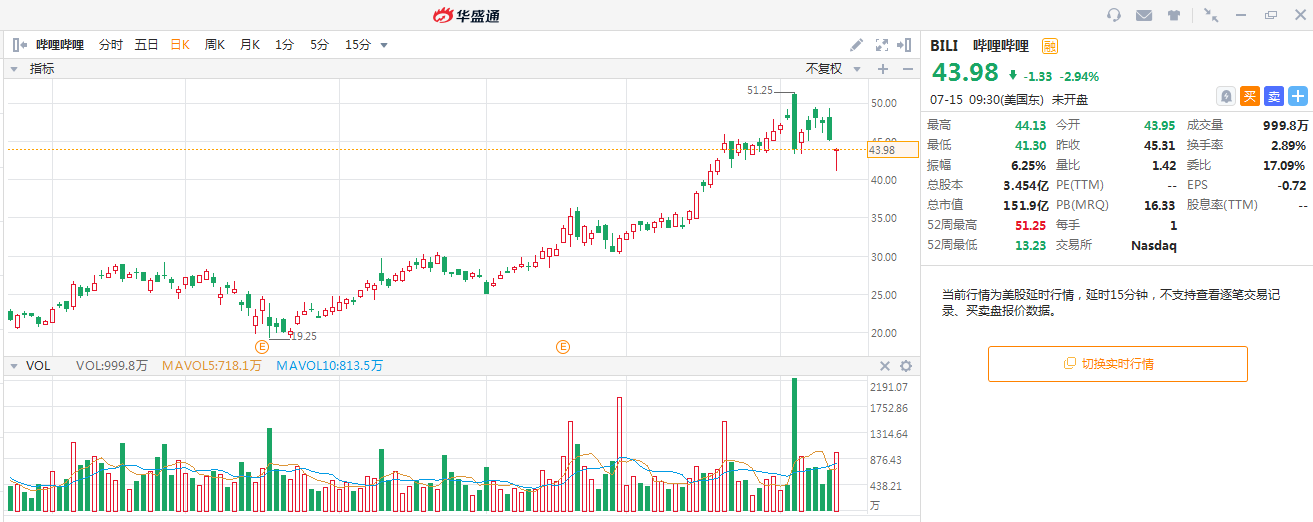
Task: Collapse the left panel arrow icon
Action: point(18,45)
